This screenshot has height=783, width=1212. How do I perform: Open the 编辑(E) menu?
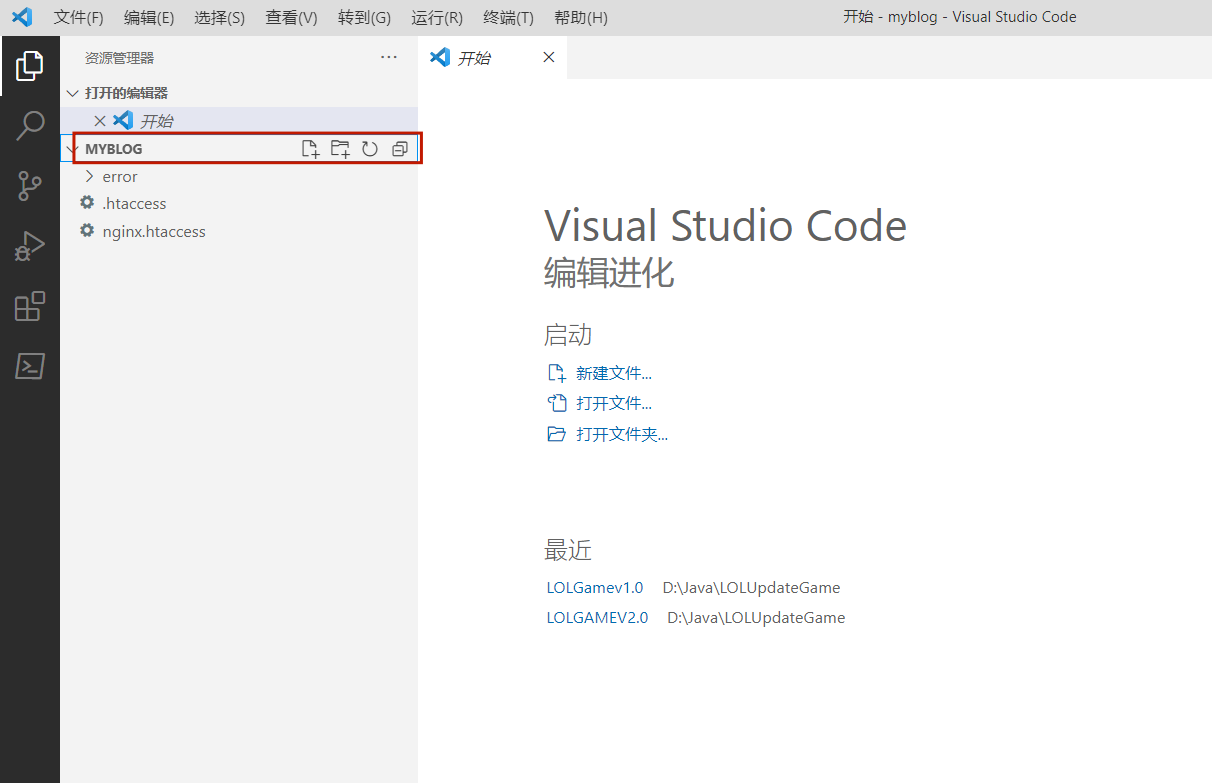click(x=149, y=18)
